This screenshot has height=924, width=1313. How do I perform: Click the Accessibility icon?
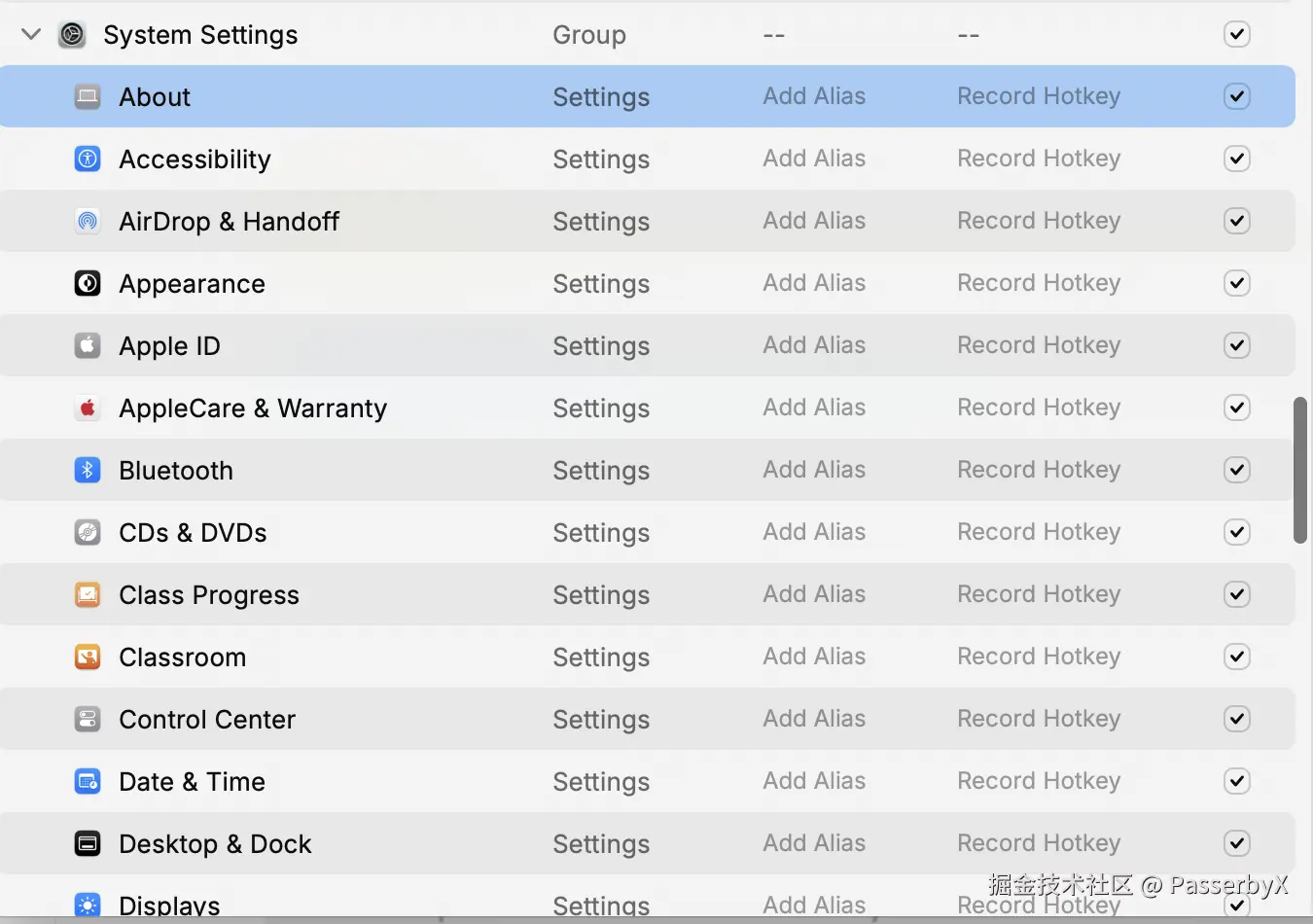(88, 159)
